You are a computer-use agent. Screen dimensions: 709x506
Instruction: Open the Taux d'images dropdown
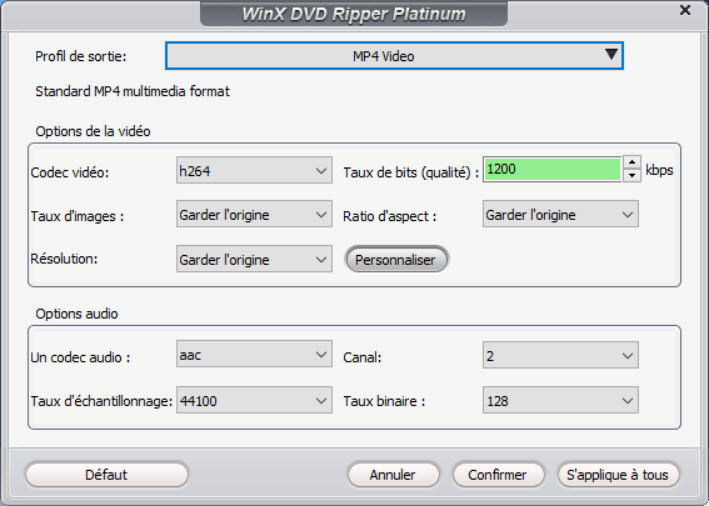click(x=253, y=214)
